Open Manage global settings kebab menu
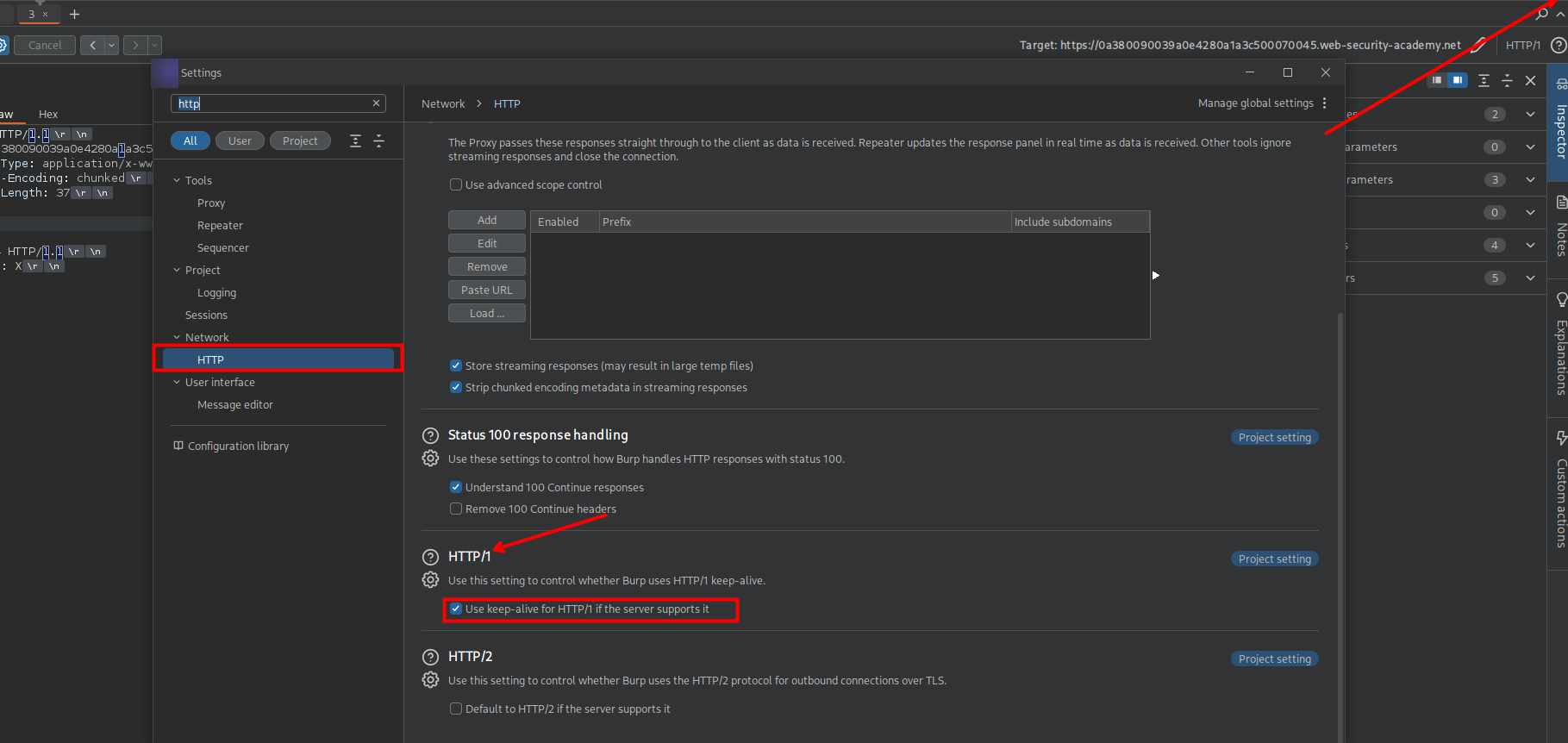1568x743 pixels. click(1324, 103)
